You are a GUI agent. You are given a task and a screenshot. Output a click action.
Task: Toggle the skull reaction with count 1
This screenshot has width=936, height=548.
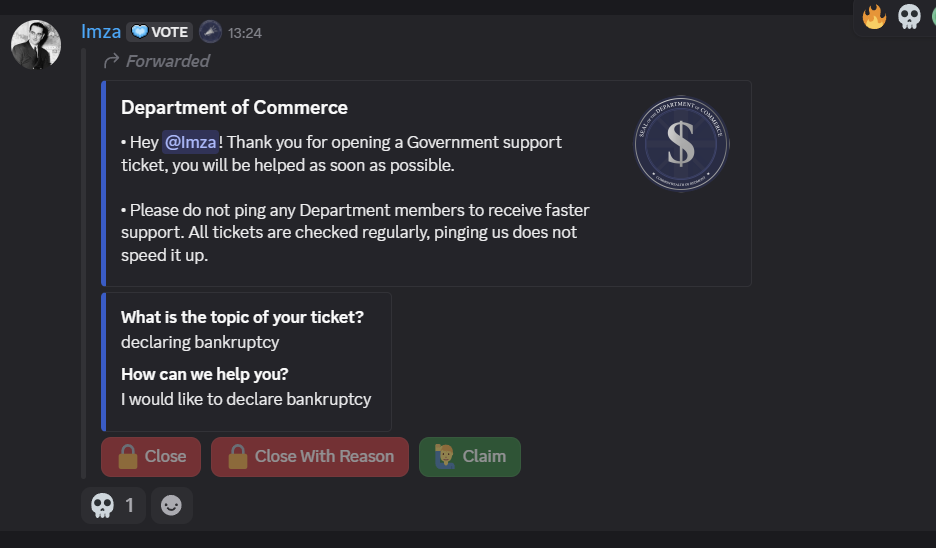[113, 506]
